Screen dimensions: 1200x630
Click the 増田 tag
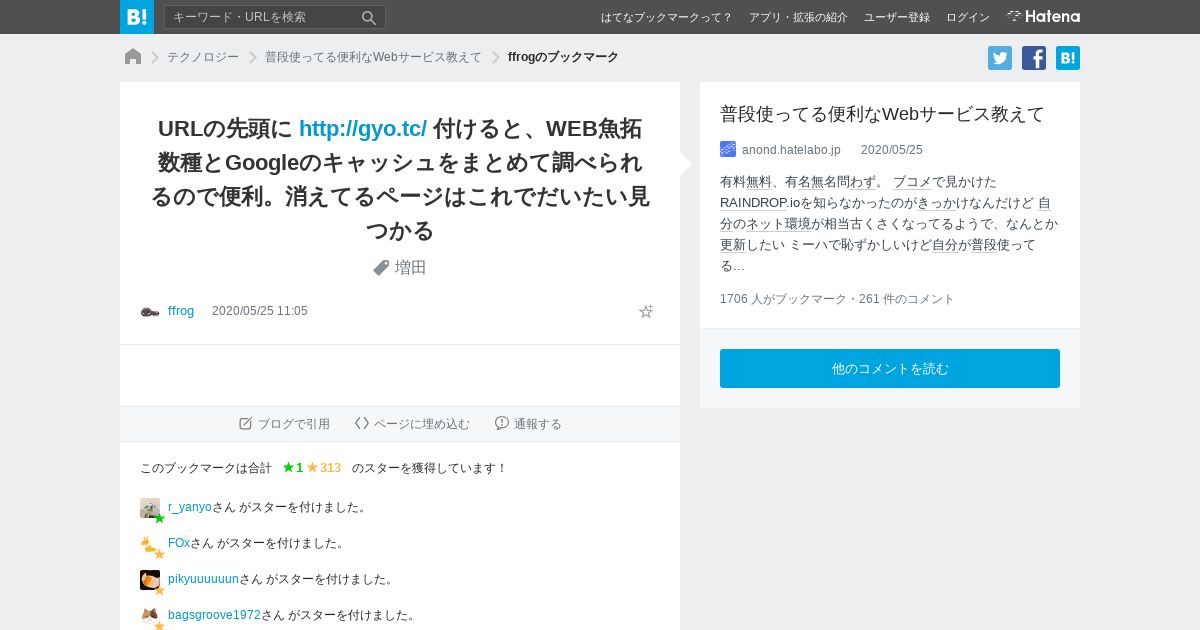point(411,268)
